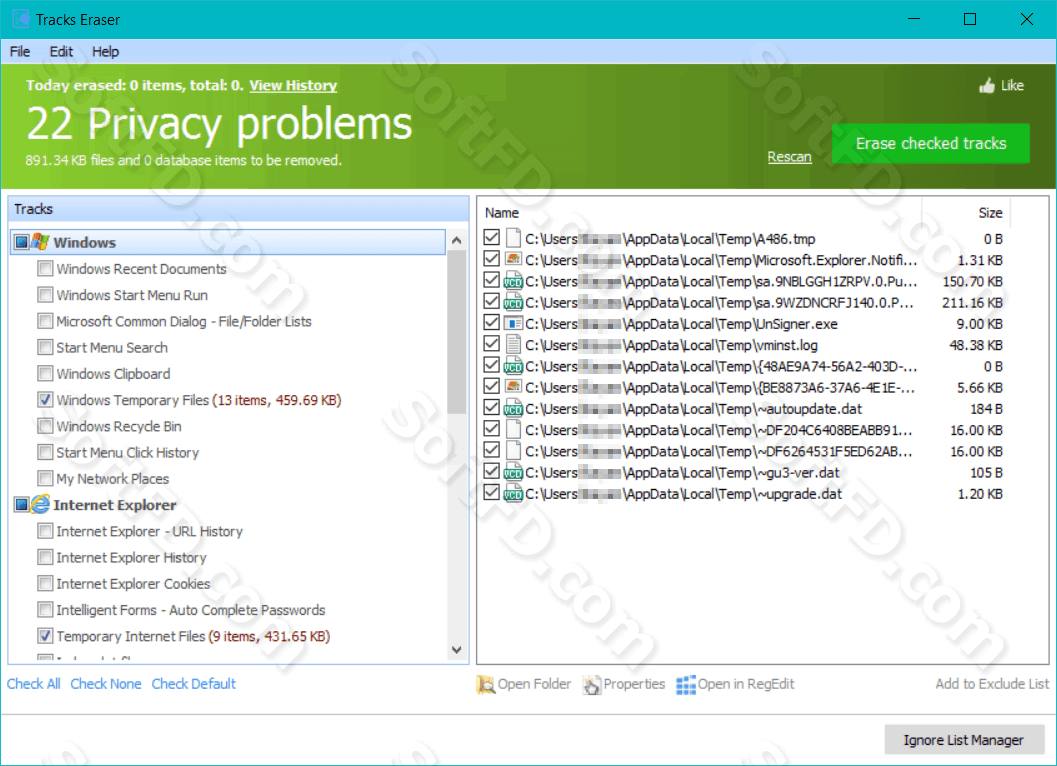Click the Rescan link

(x=789, y=156)
